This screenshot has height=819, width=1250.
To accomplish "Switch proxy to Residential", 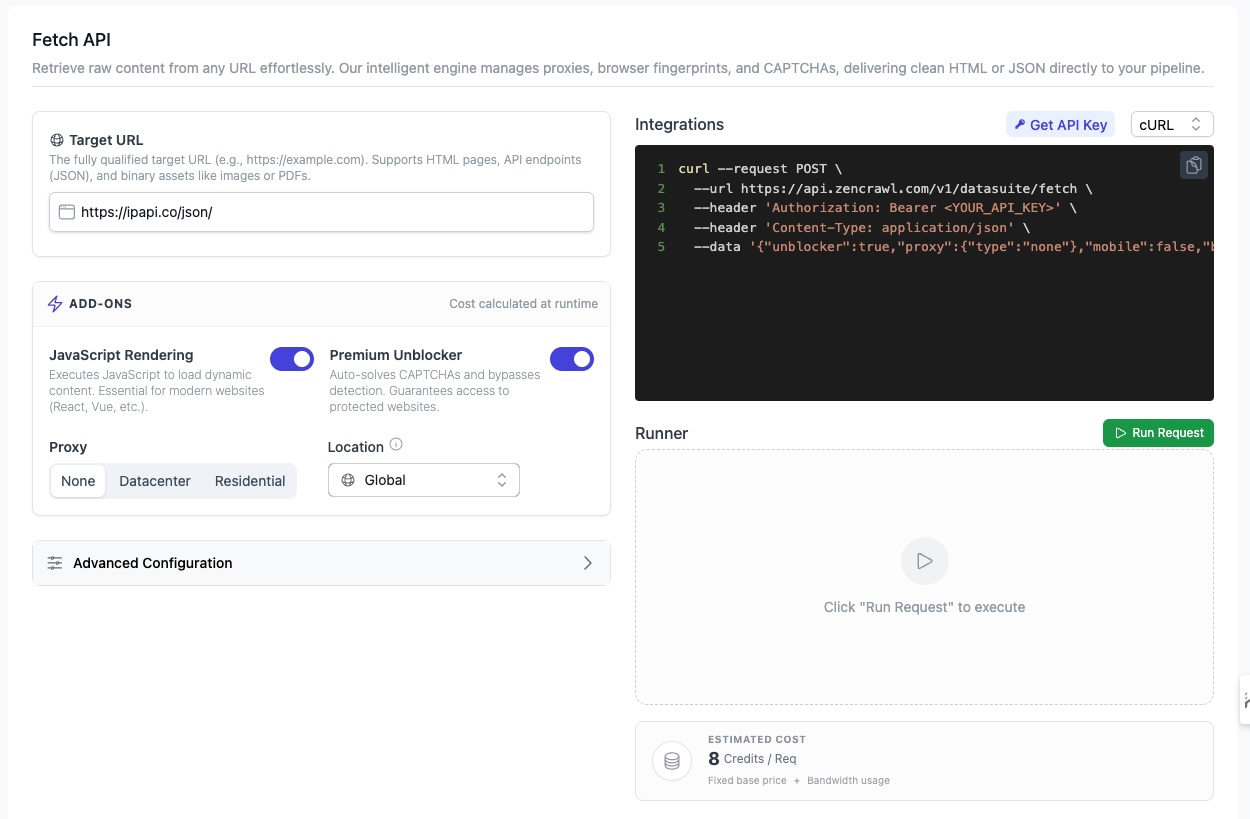I will 250,481.
